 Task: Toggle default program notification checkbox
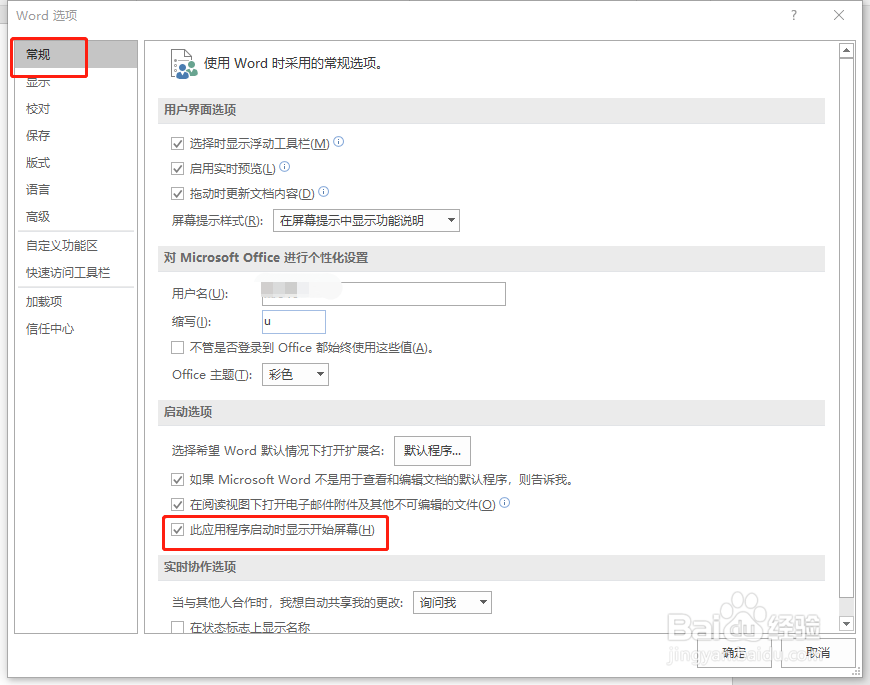tap(178, 479)
